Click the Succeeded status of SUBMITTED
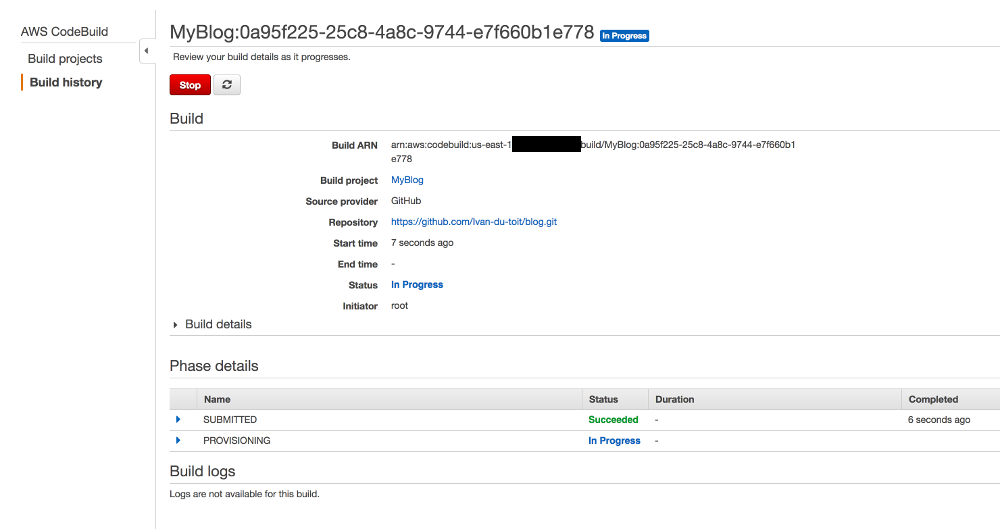The width and height of the screenshot is (1000, 529). pos(613,420)
